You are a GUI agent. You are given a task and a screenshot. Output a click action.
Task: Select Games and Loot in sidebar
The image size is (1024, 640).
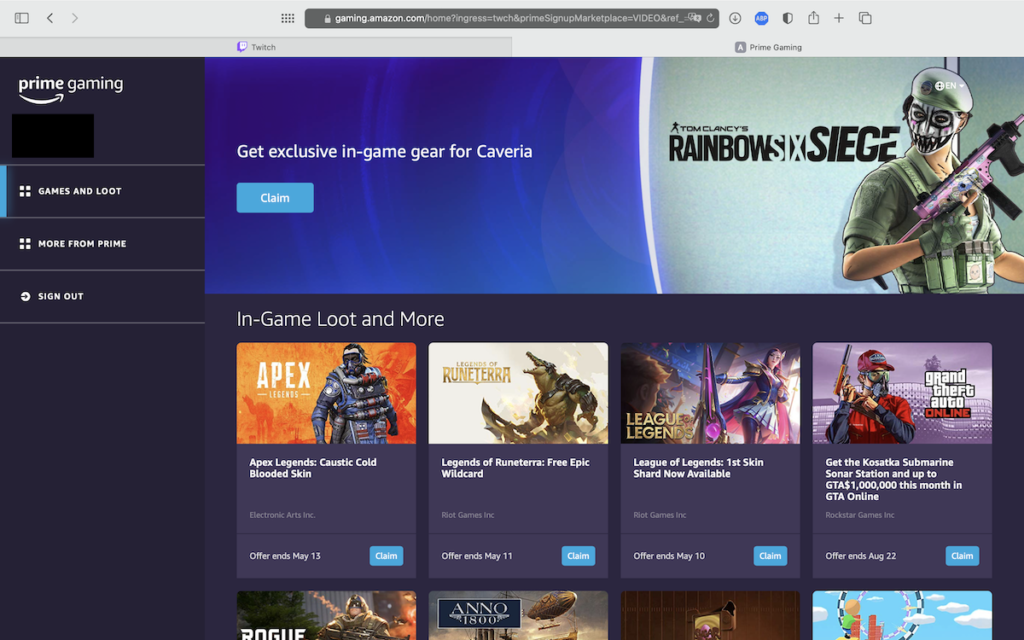coord(80,191)
